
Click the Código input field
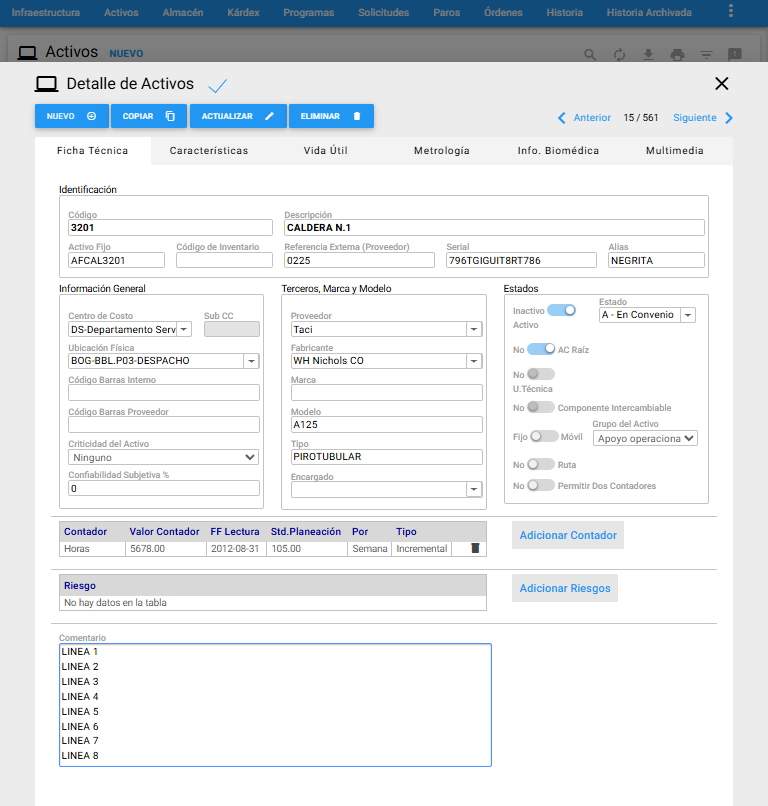tap(170, 228)
